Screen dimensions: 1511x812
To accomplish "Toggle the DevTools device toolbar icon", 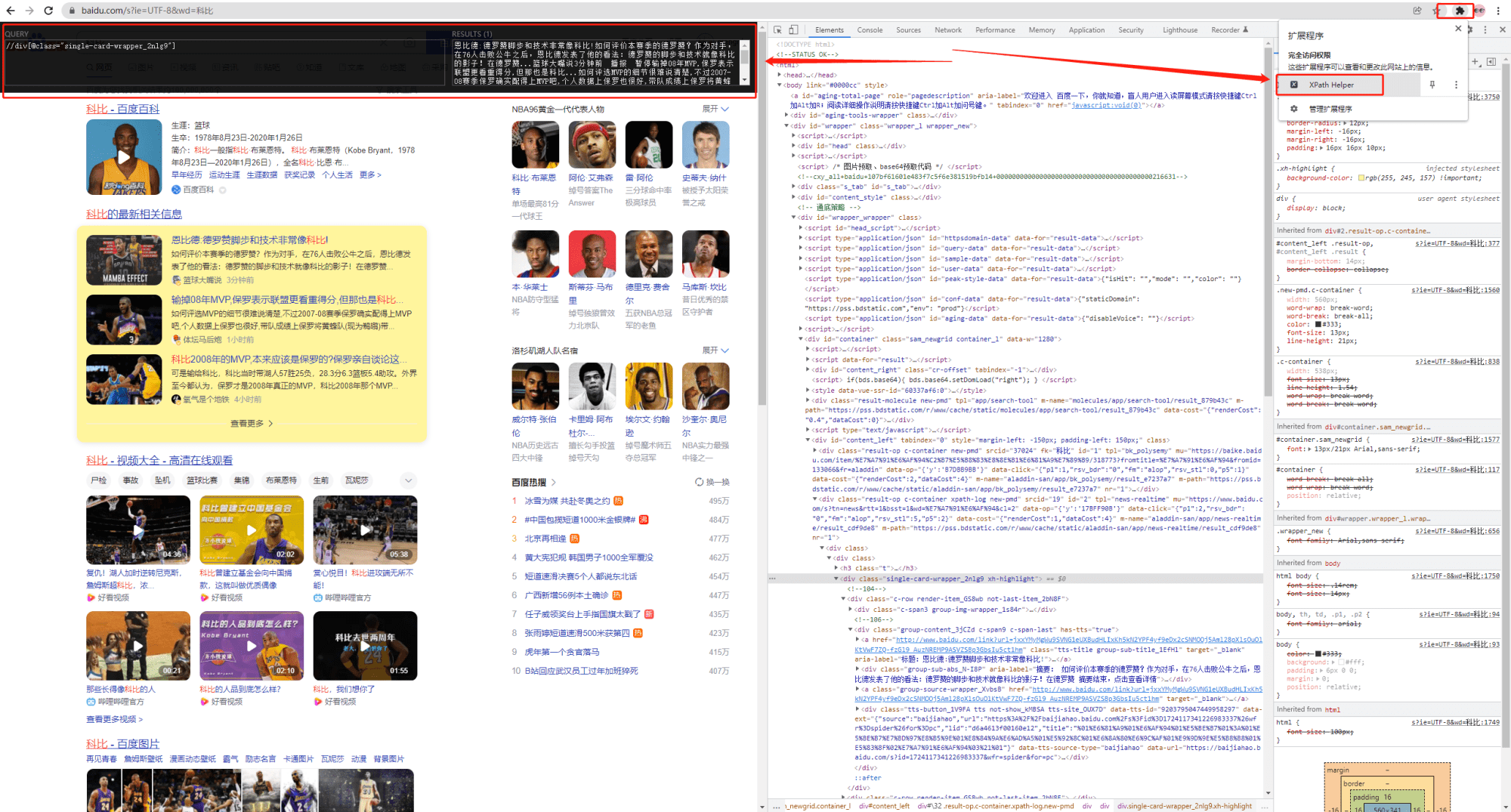I will point(793,30).
